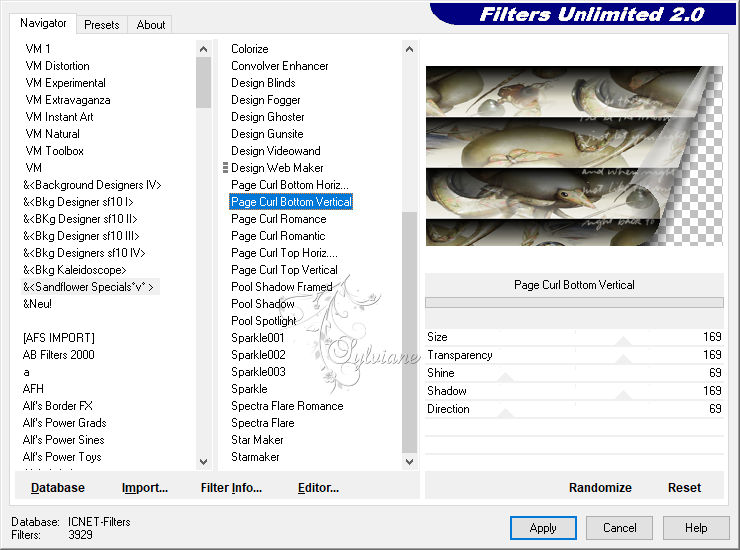The width and height of the screenshot is (740, 550).
Task: Click the Cancel button
Action: (619, 528)
